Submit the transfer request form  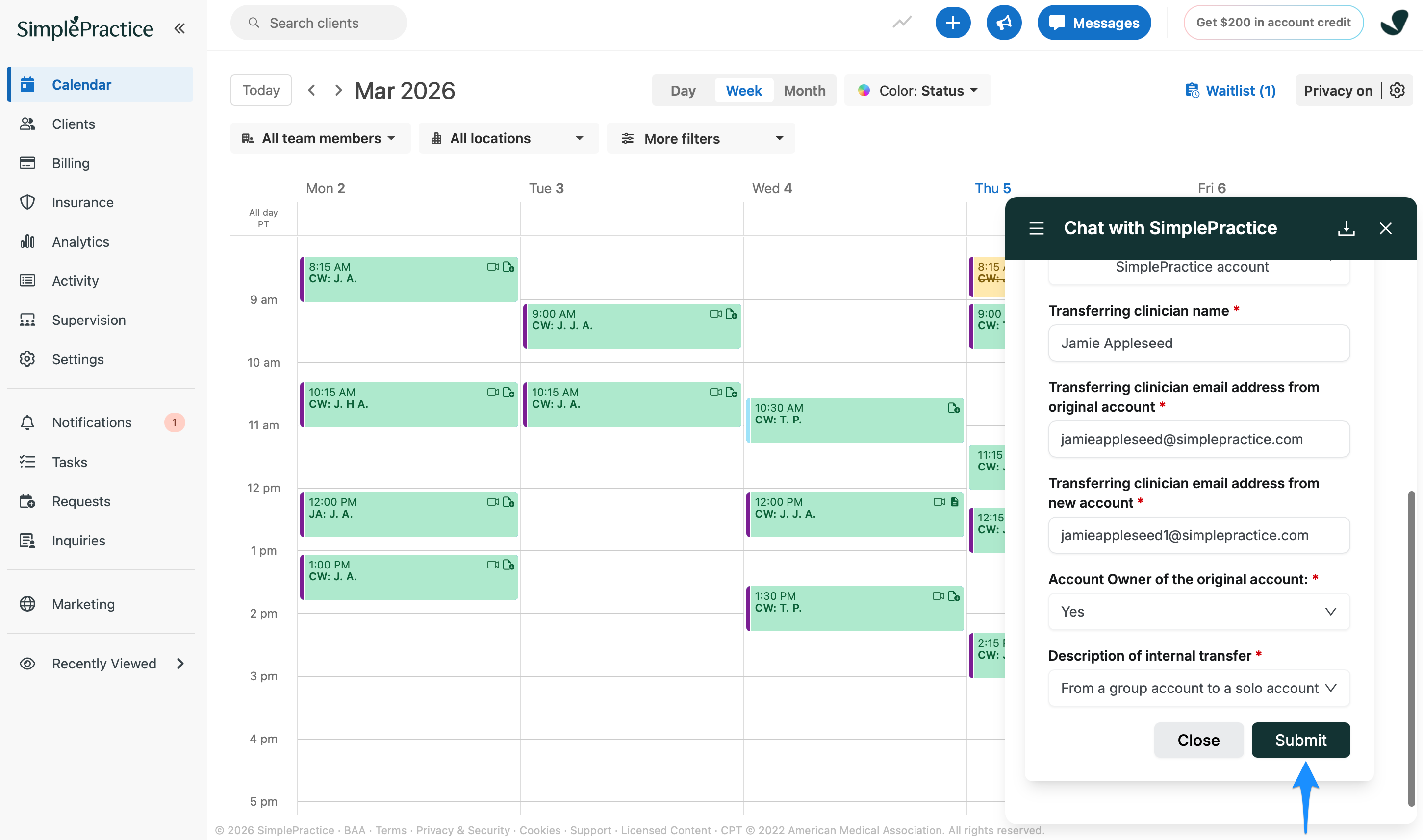(1300, 740)
